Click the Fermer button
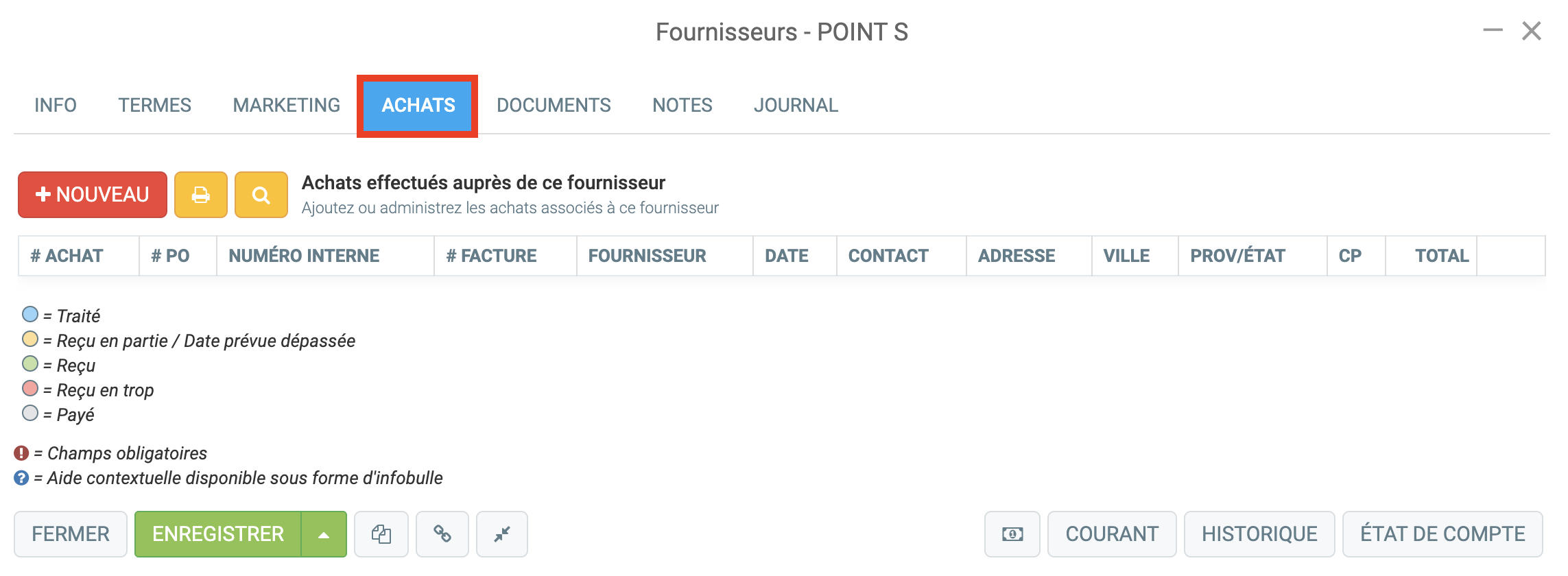 [71, 533]
